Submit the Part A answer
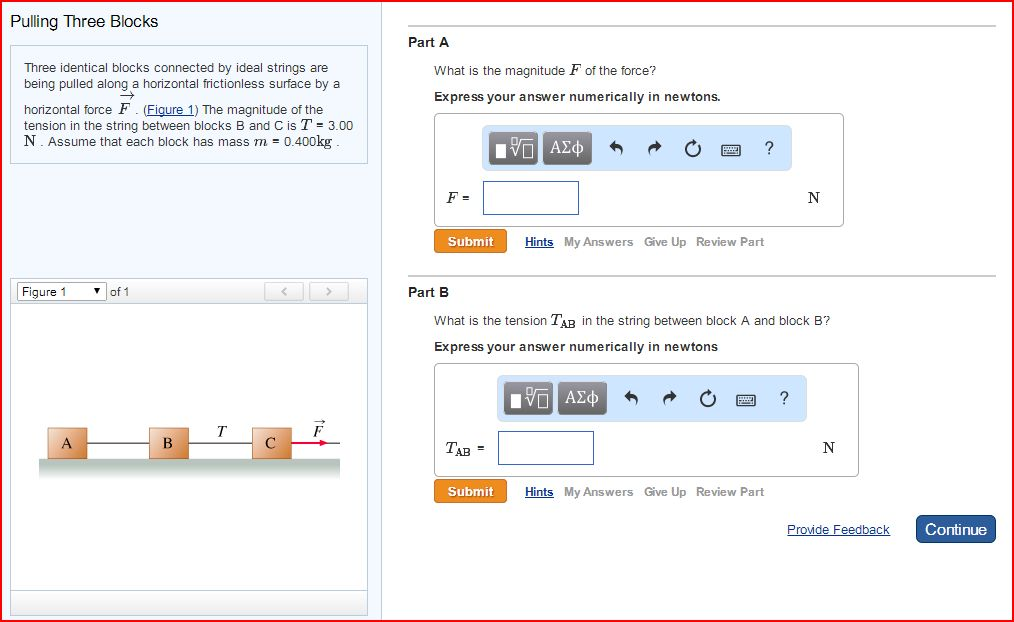 click(x=470, y=241)
